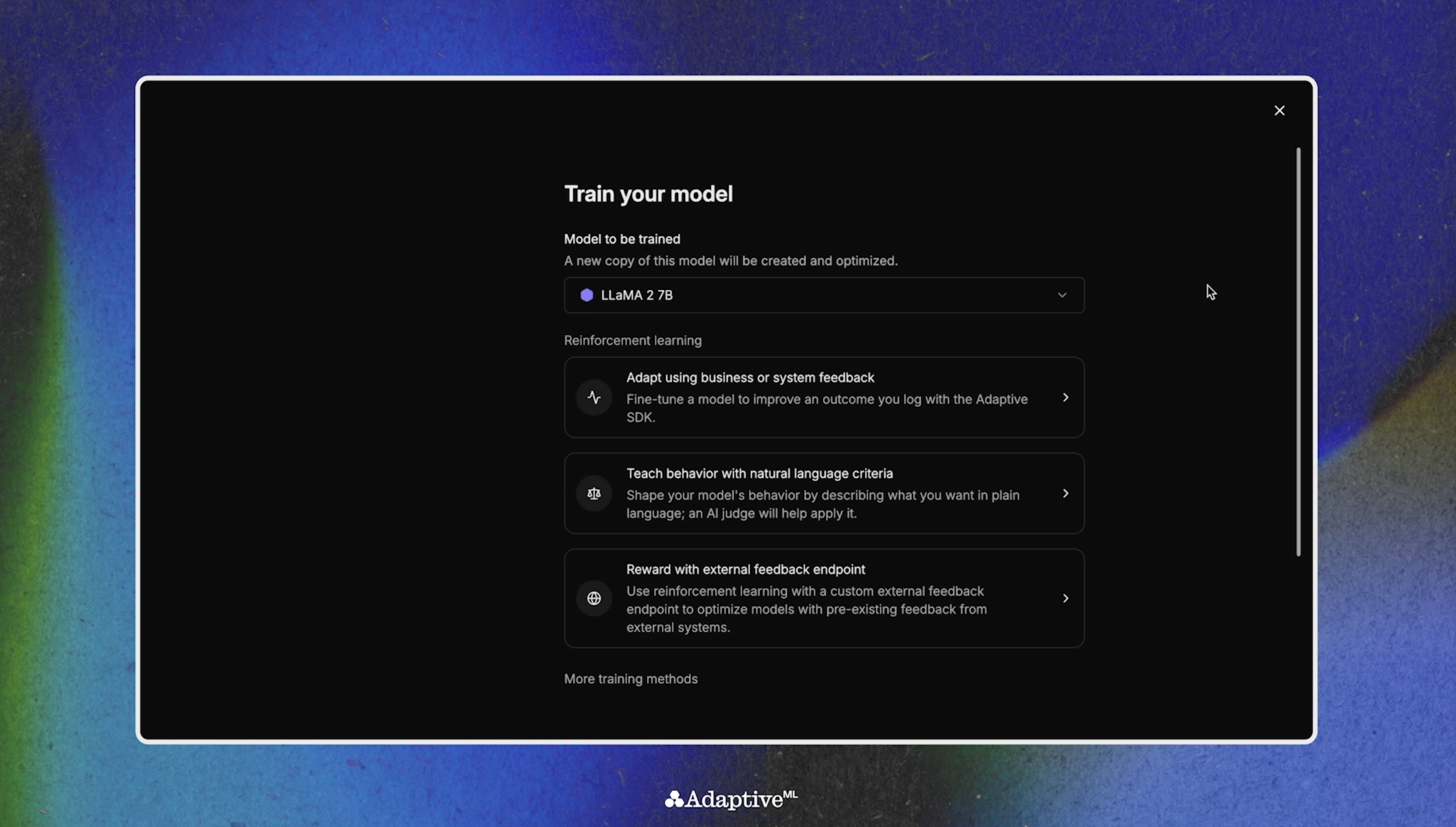Click the Model to be trained label
1456x827 pixels.
621,239
